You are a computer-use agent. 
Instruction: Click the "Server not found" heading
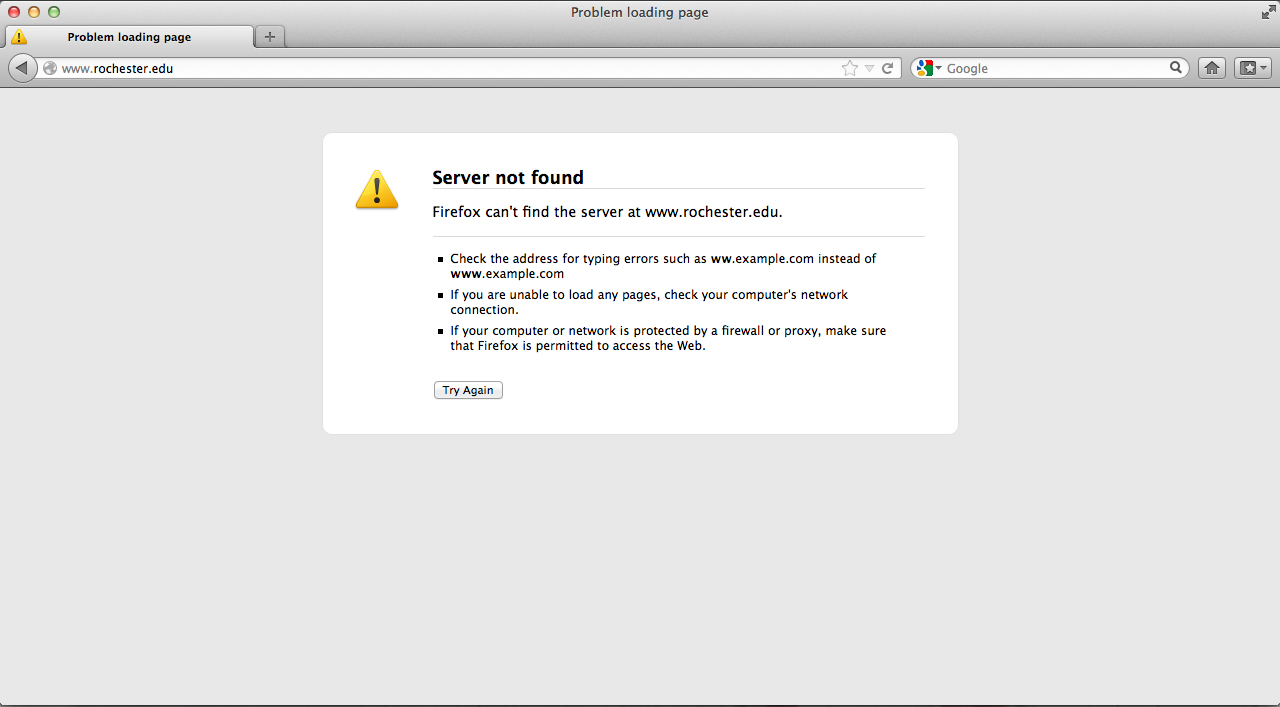pyautogui.click(x=508, y=177)
